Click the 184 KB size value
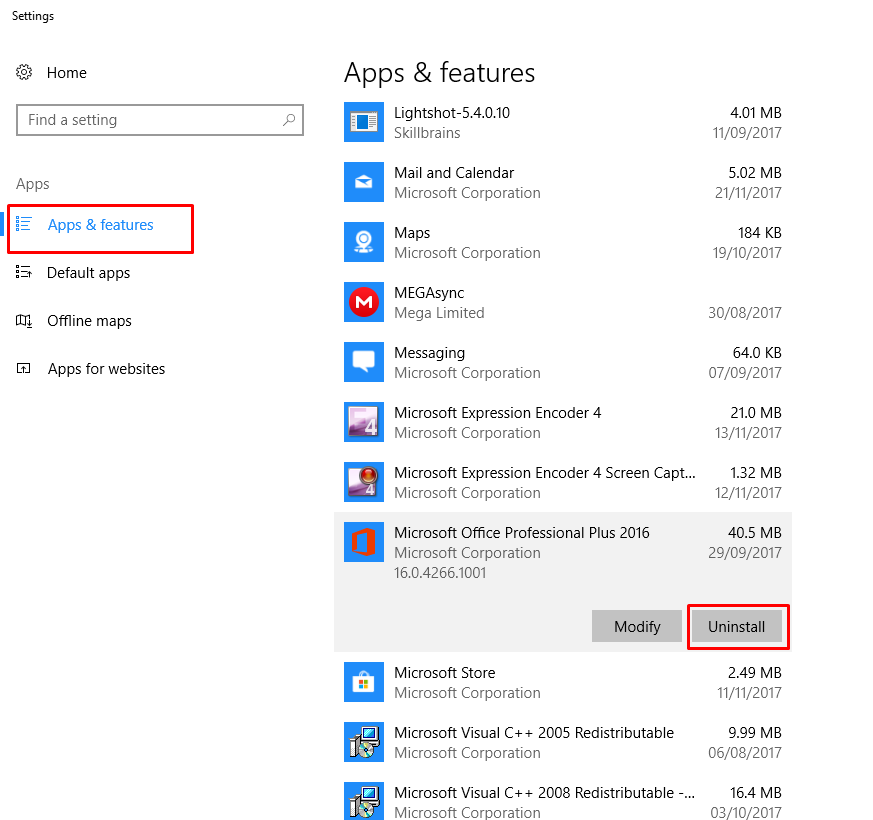Viewport: 873px width, 820px height. point(759,233)
